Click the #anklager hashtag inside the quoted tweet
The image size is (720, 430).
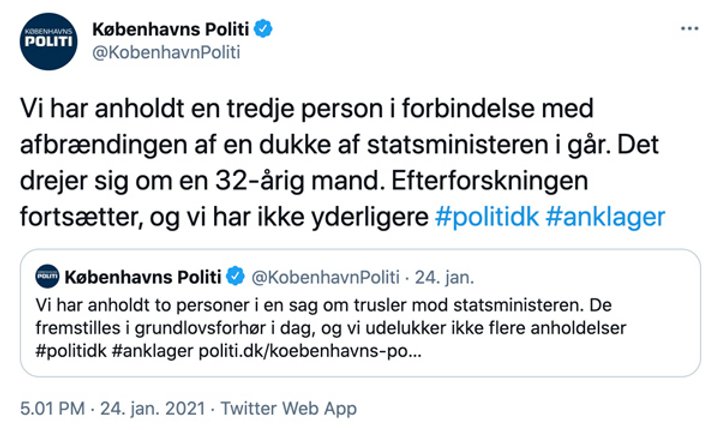(x=152, y=351)
